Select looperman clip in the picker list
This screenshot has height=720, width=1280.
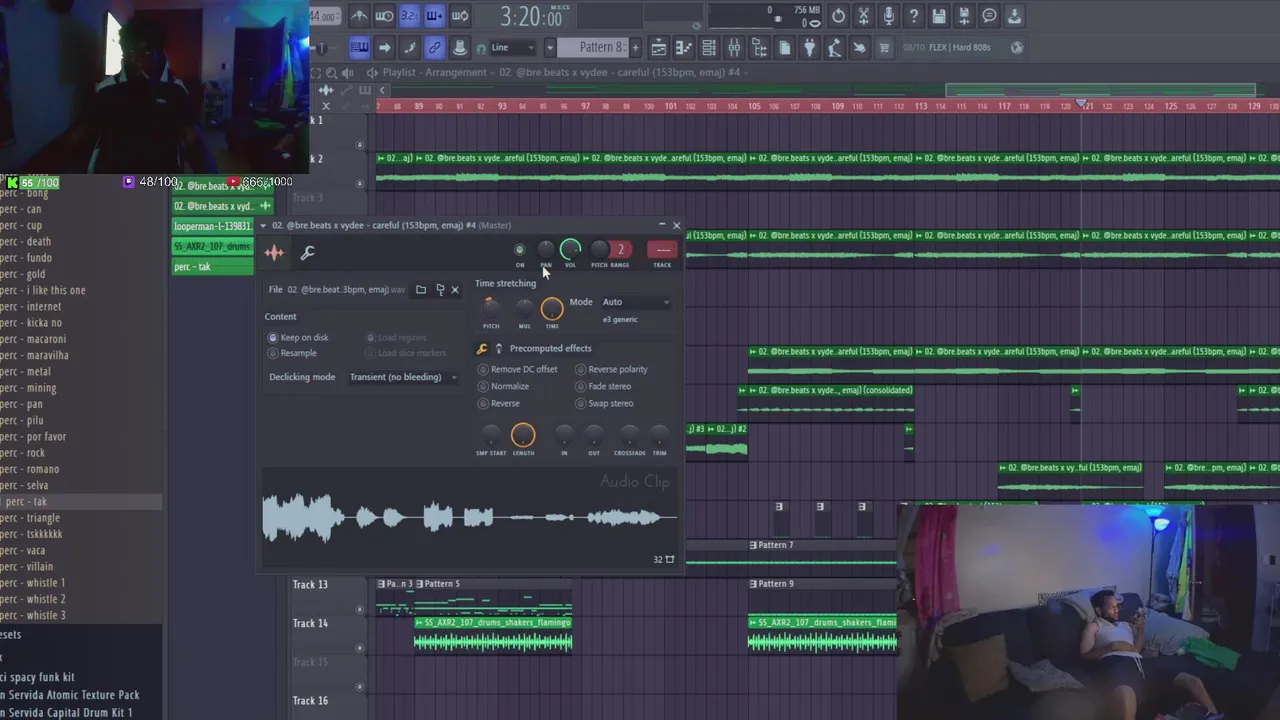pyautogui.click(x=213, y=226)
